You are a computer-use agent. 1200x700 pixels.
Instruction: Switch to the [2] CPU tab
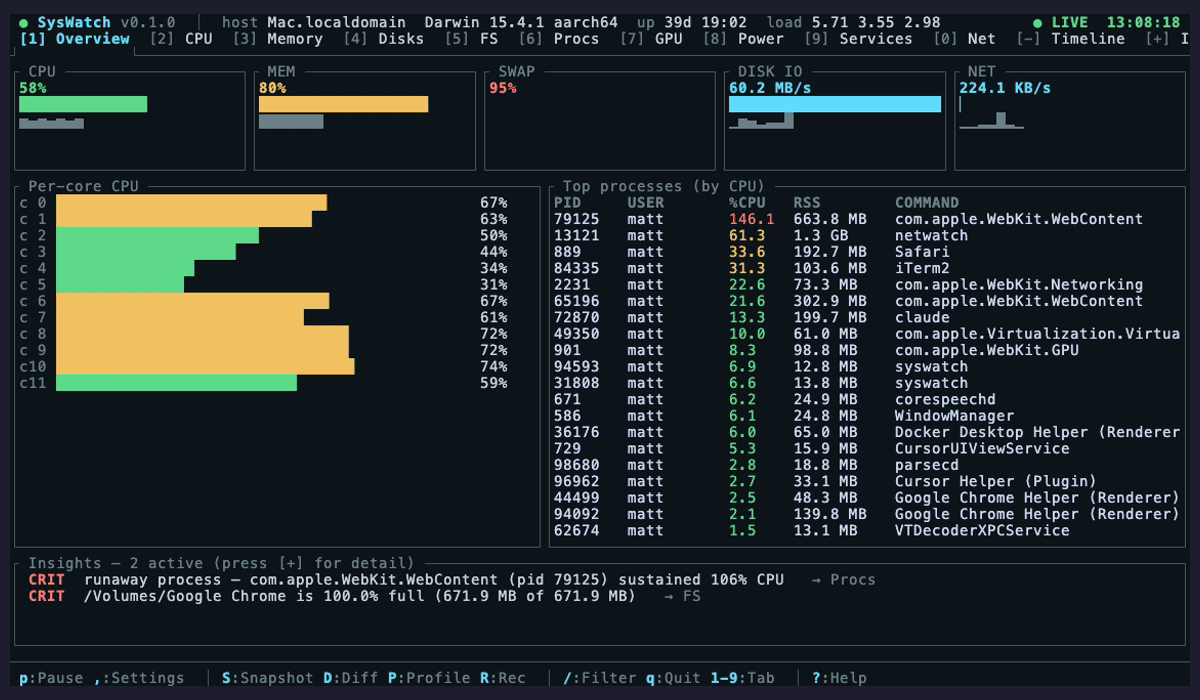coord(181,39)
